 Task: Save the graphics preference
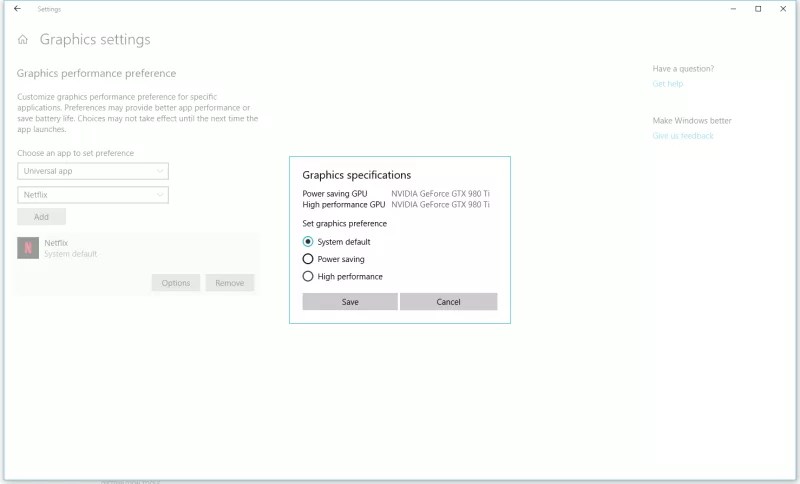point(350,302)
